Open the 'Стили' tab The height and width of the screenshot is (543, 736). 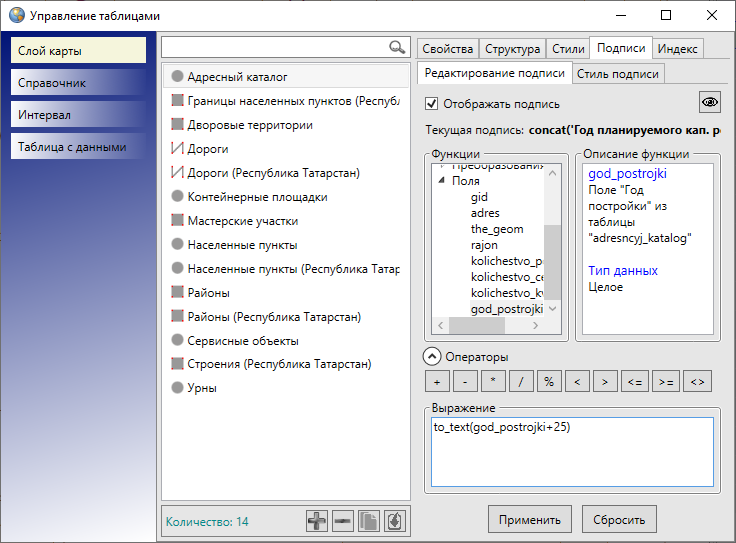coord(568,49)
